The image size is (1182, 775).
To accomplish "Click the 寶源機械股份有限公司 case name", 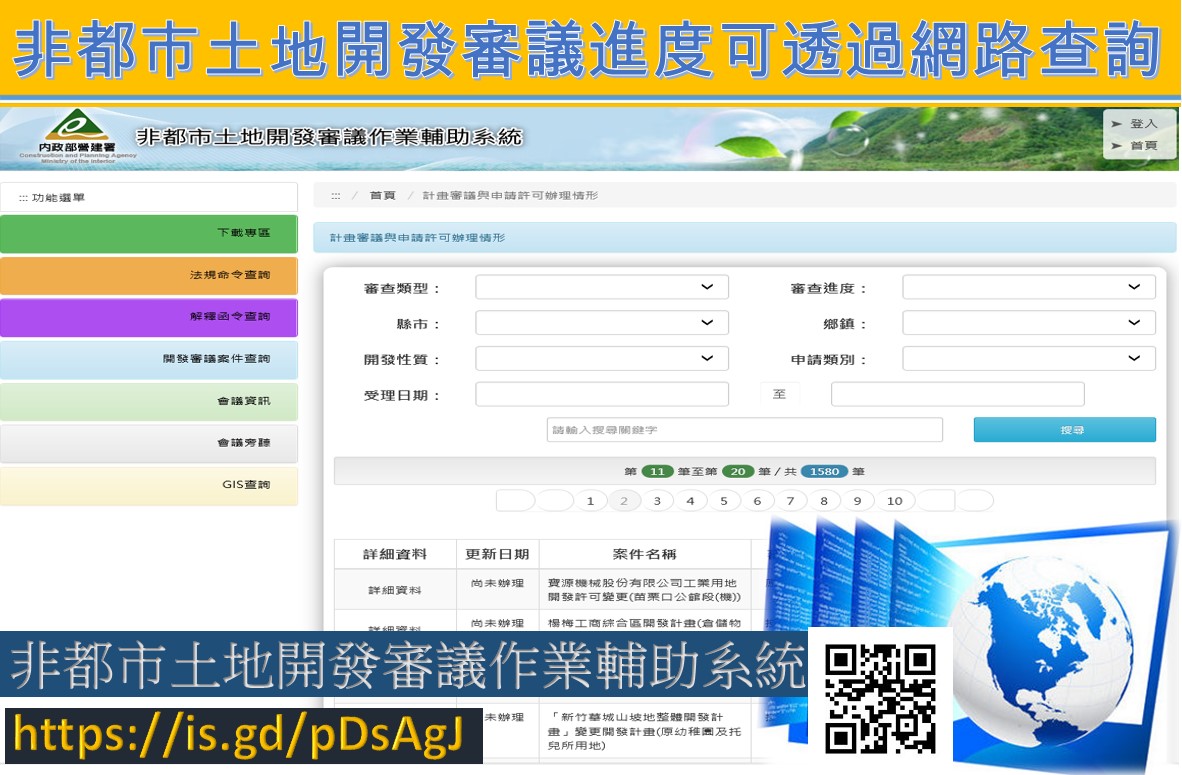I will point(645,590).
